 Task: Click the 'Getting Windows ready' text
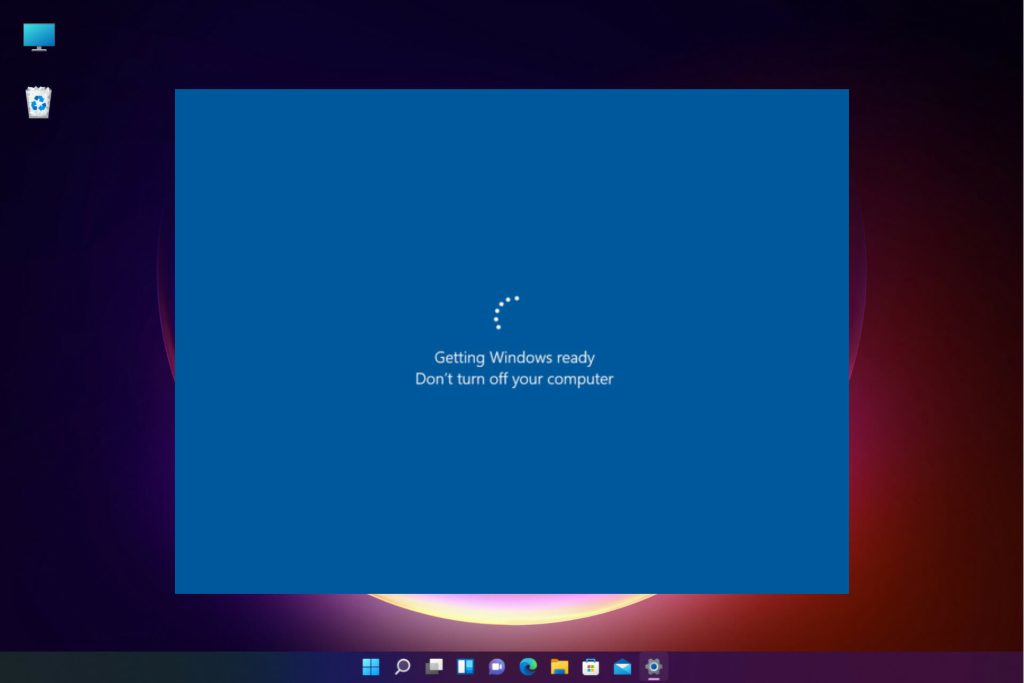514,358
